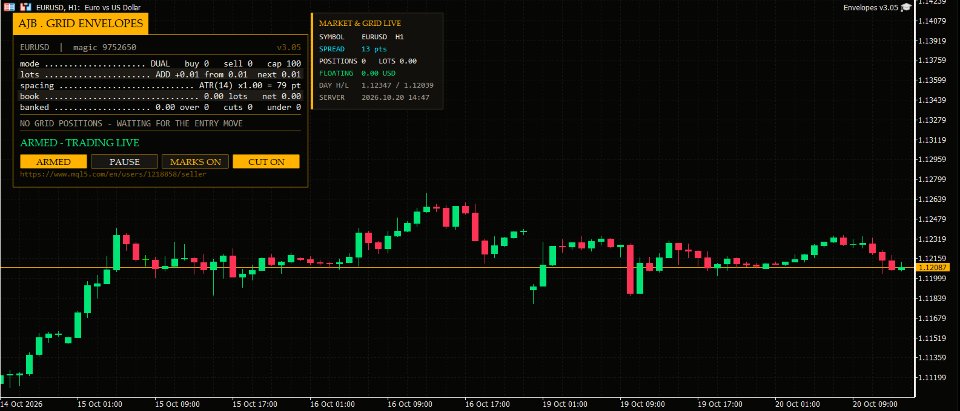Click the 1.13119 price axis label
960x411 pixels.
[934, 140]
